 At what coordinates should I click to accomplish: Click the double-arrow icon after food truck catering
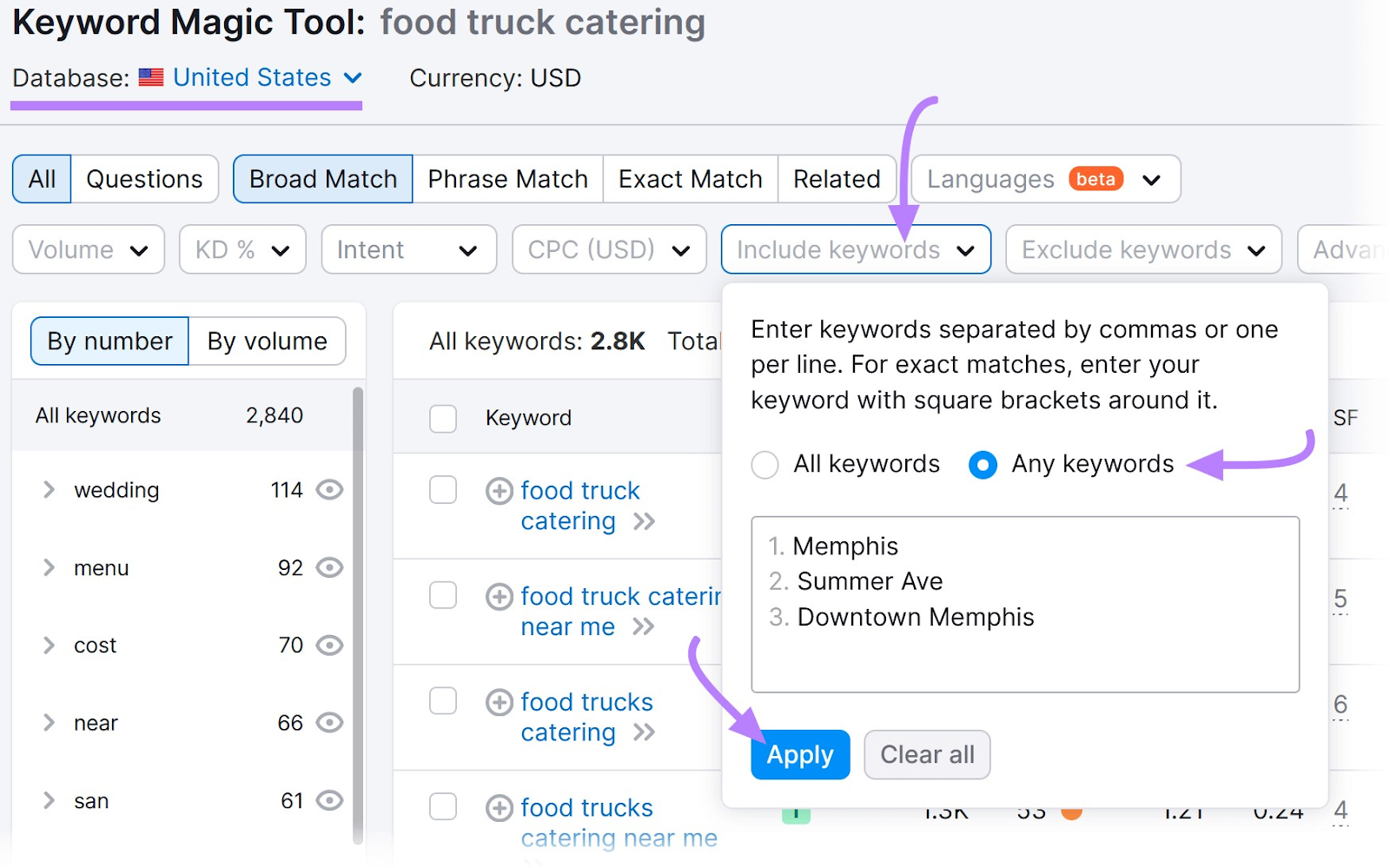[x=644, y=521]
